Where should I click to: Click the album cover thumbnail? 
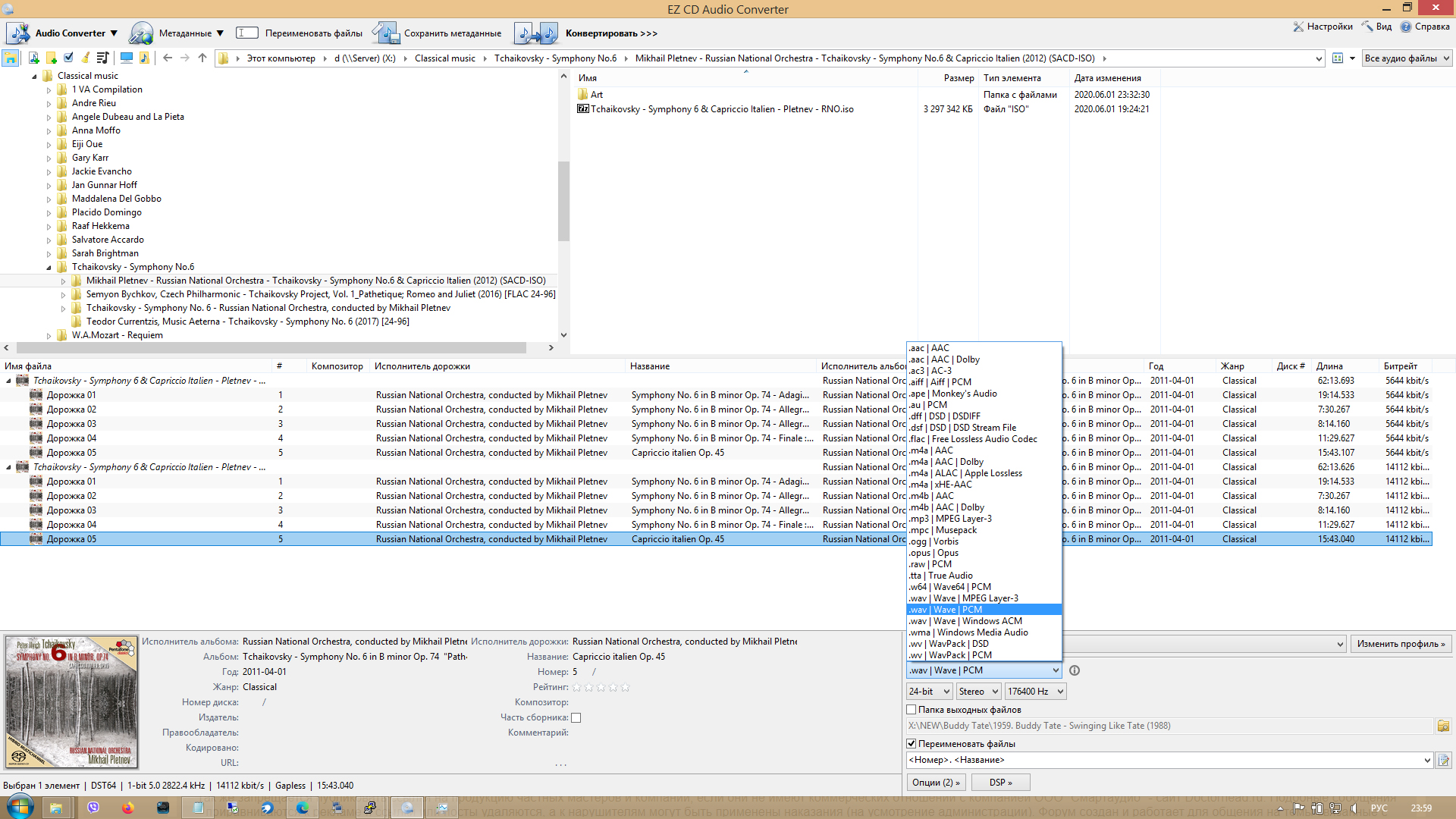(x=72, y=702)
